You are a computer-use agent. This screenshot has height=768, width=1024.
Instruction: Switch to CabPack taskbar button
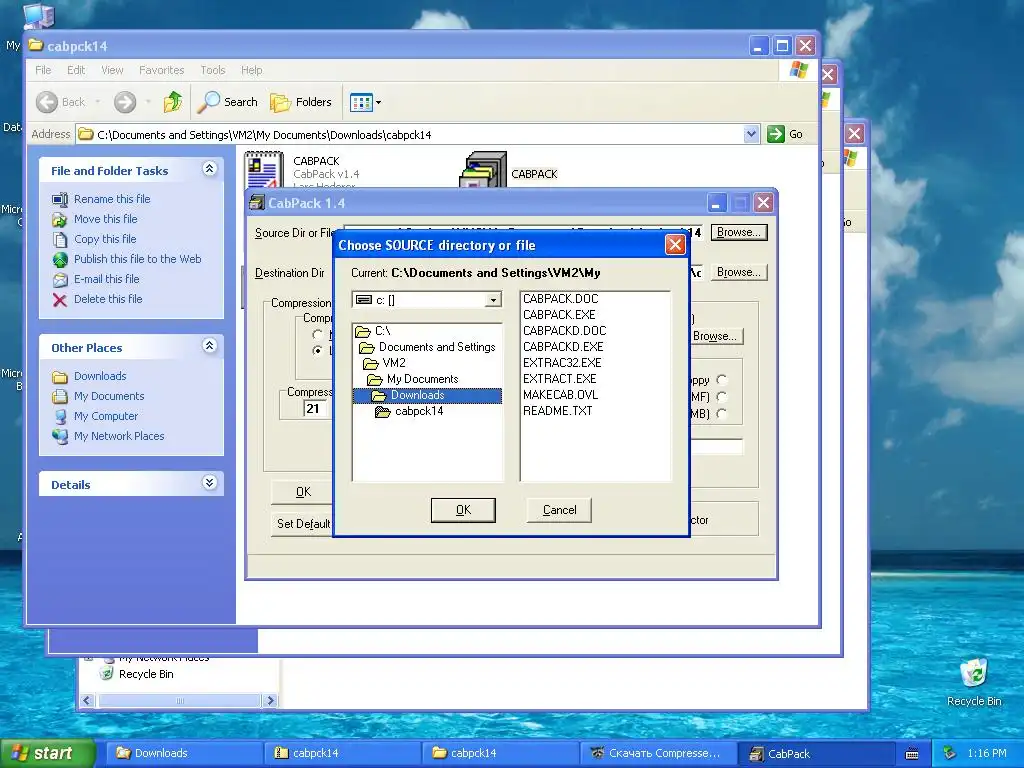click(818, 753)
